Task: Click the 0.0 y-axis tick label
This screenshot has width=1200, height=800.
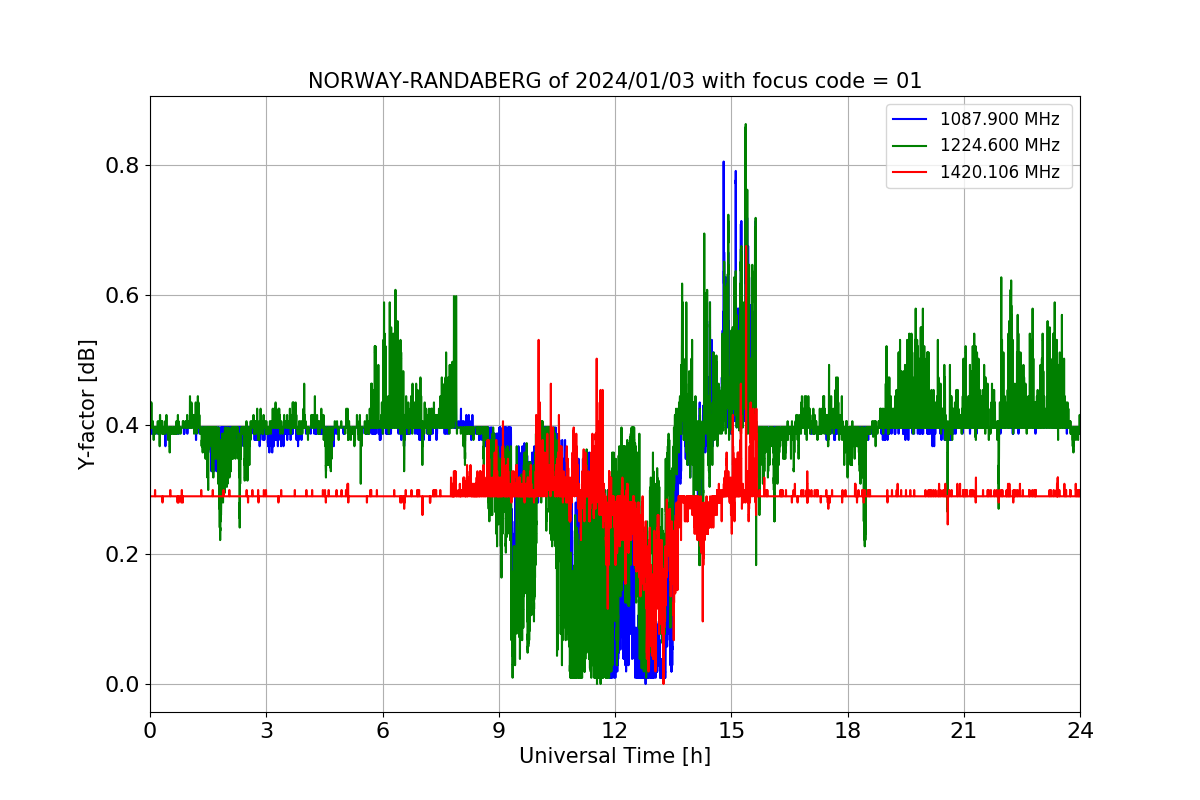Action: 122,685
